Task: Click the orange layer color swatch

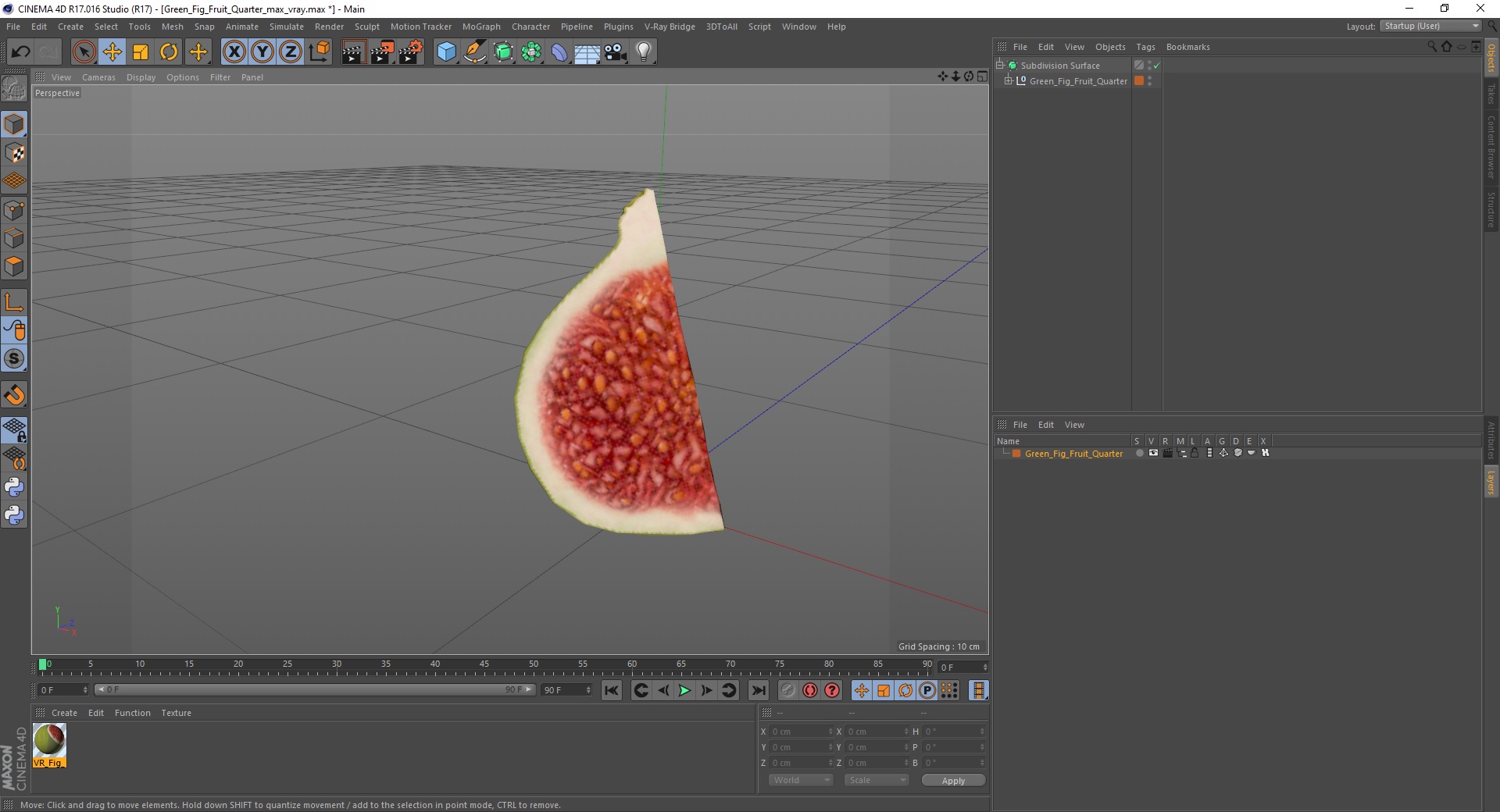Action: 1016,454
